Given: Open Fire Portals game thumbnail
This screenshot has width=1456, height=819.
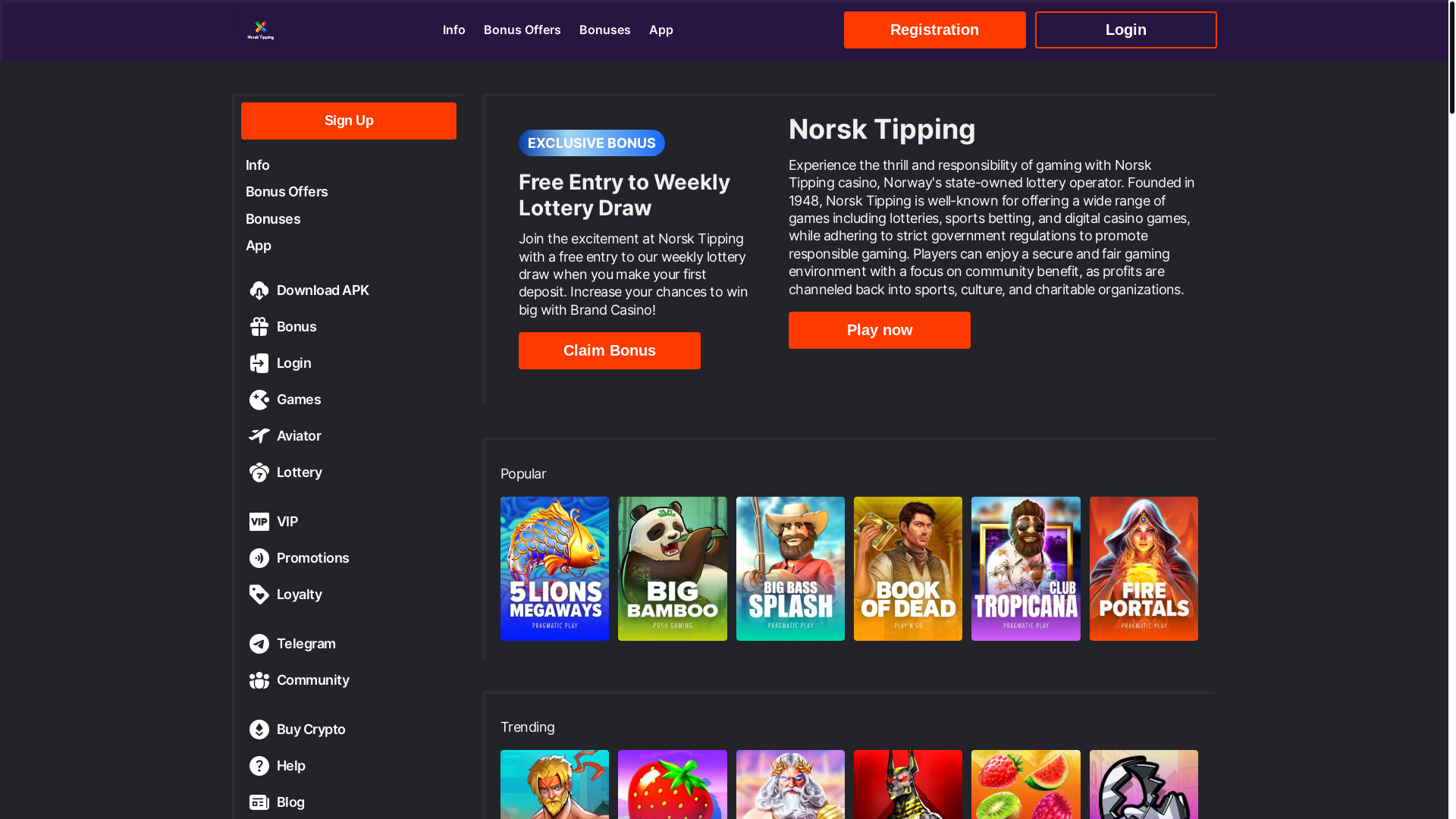Looking at the screenshot, I should point(1144,569).
